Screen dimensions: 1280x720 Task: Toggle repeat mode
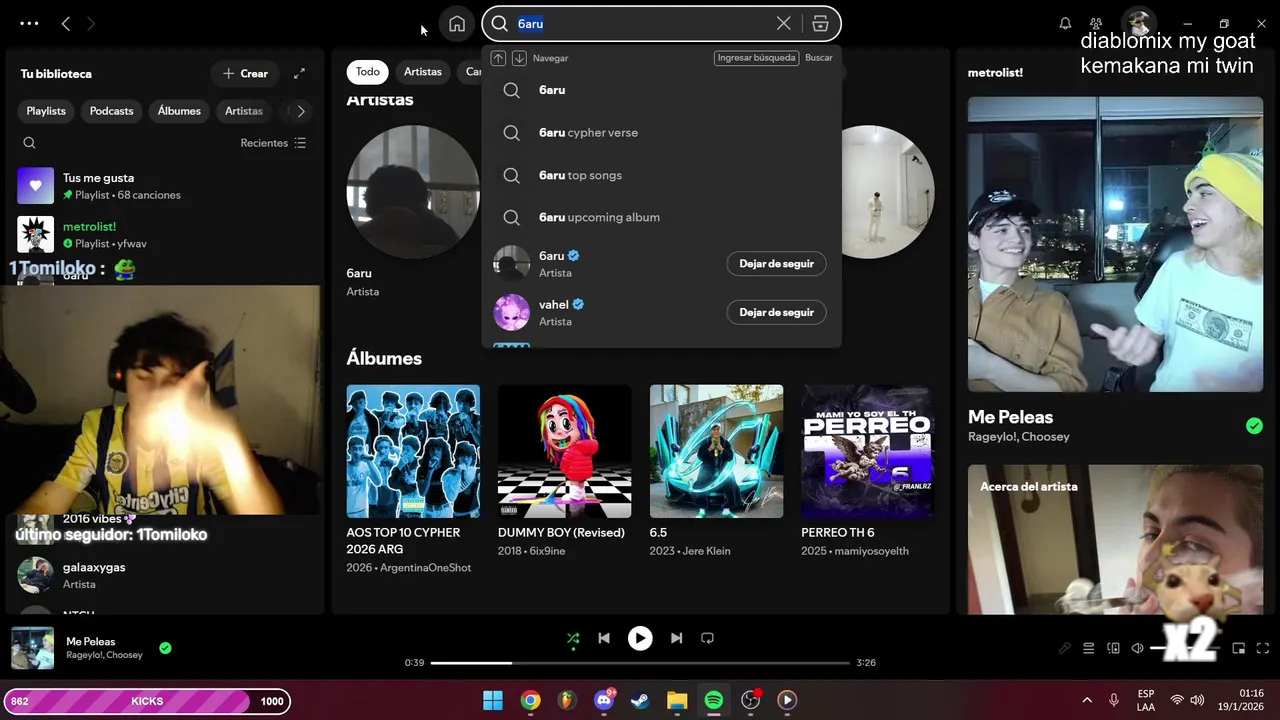[707, 638]
